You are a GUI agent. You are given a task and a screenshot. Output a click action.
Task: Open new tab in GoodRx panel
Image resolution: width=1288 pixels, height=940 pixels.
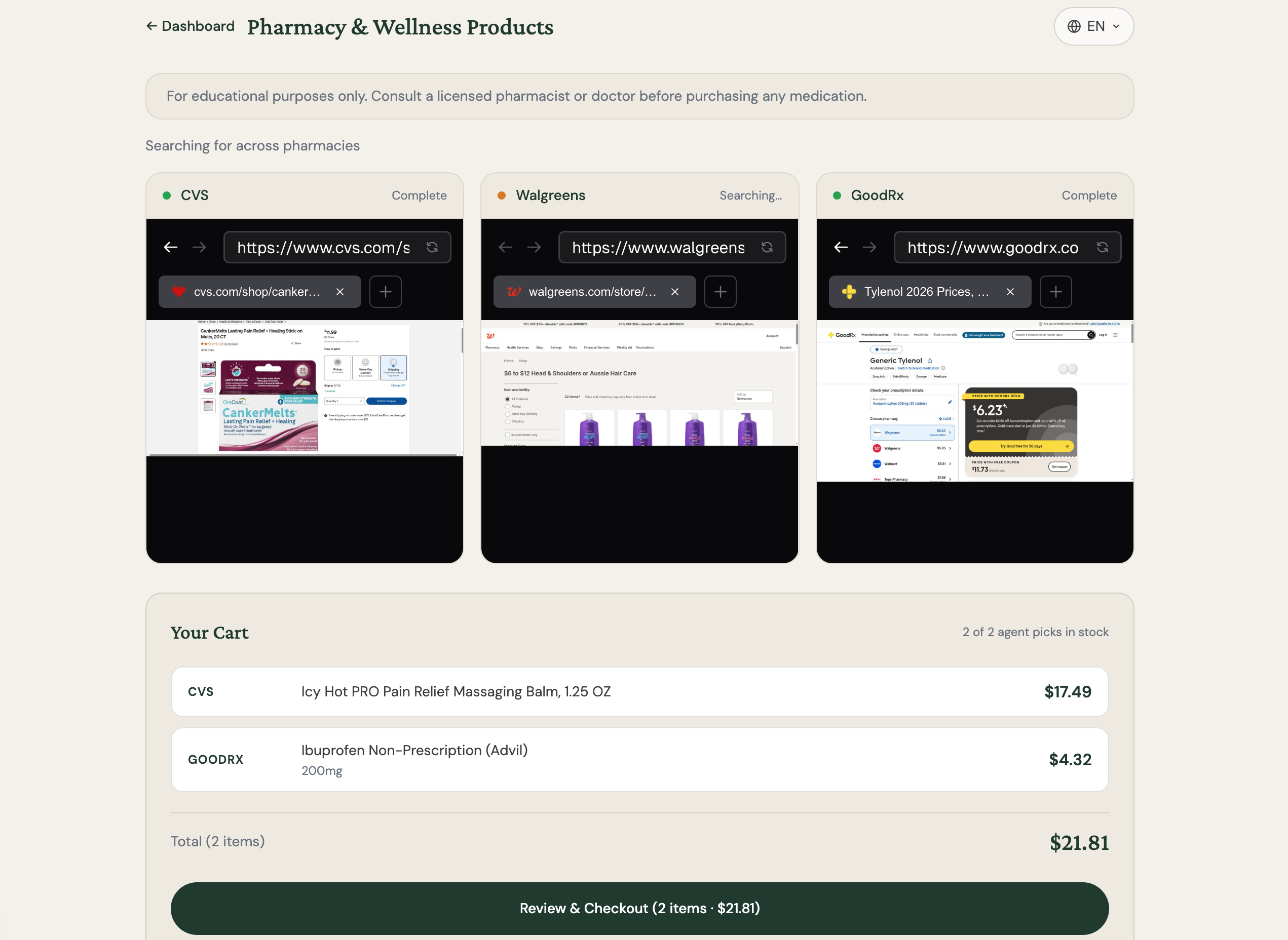[x=1055, y=292]
